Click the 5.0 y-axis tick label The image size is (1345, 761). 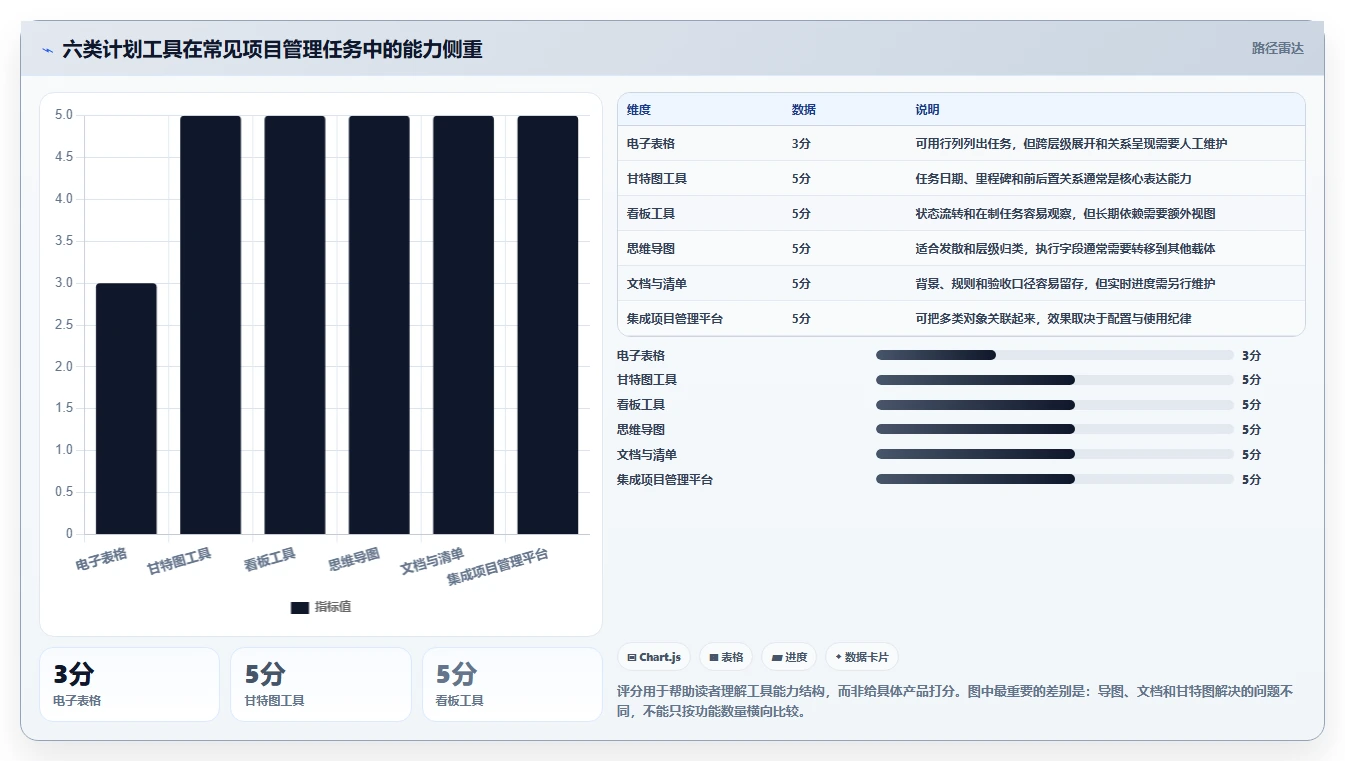(x=64, y=115)
